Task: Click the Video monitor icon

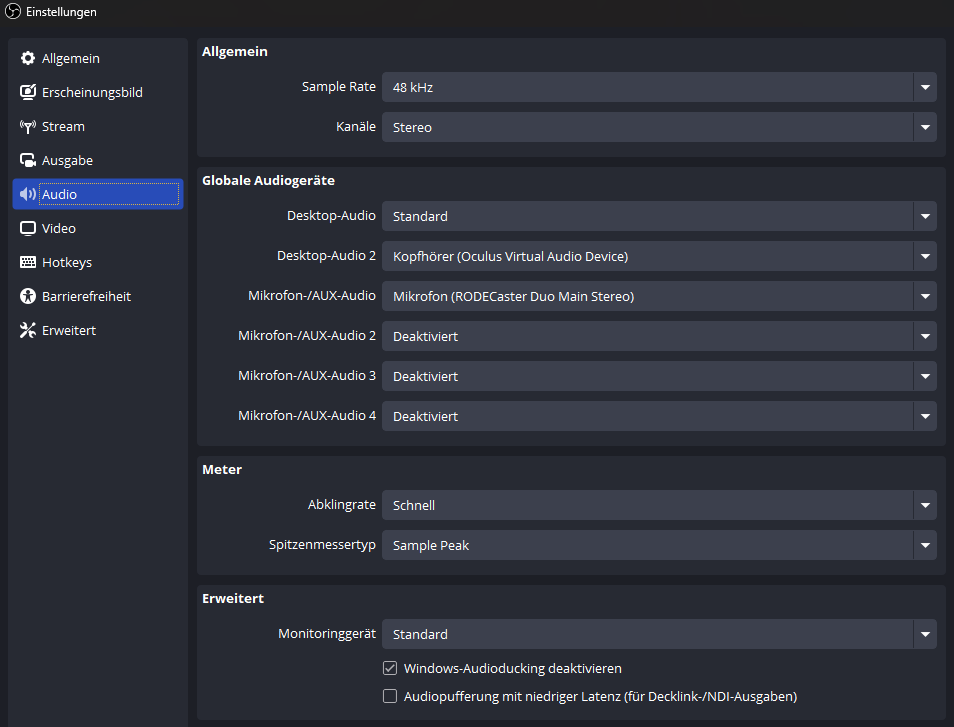Action: point(28,229)
